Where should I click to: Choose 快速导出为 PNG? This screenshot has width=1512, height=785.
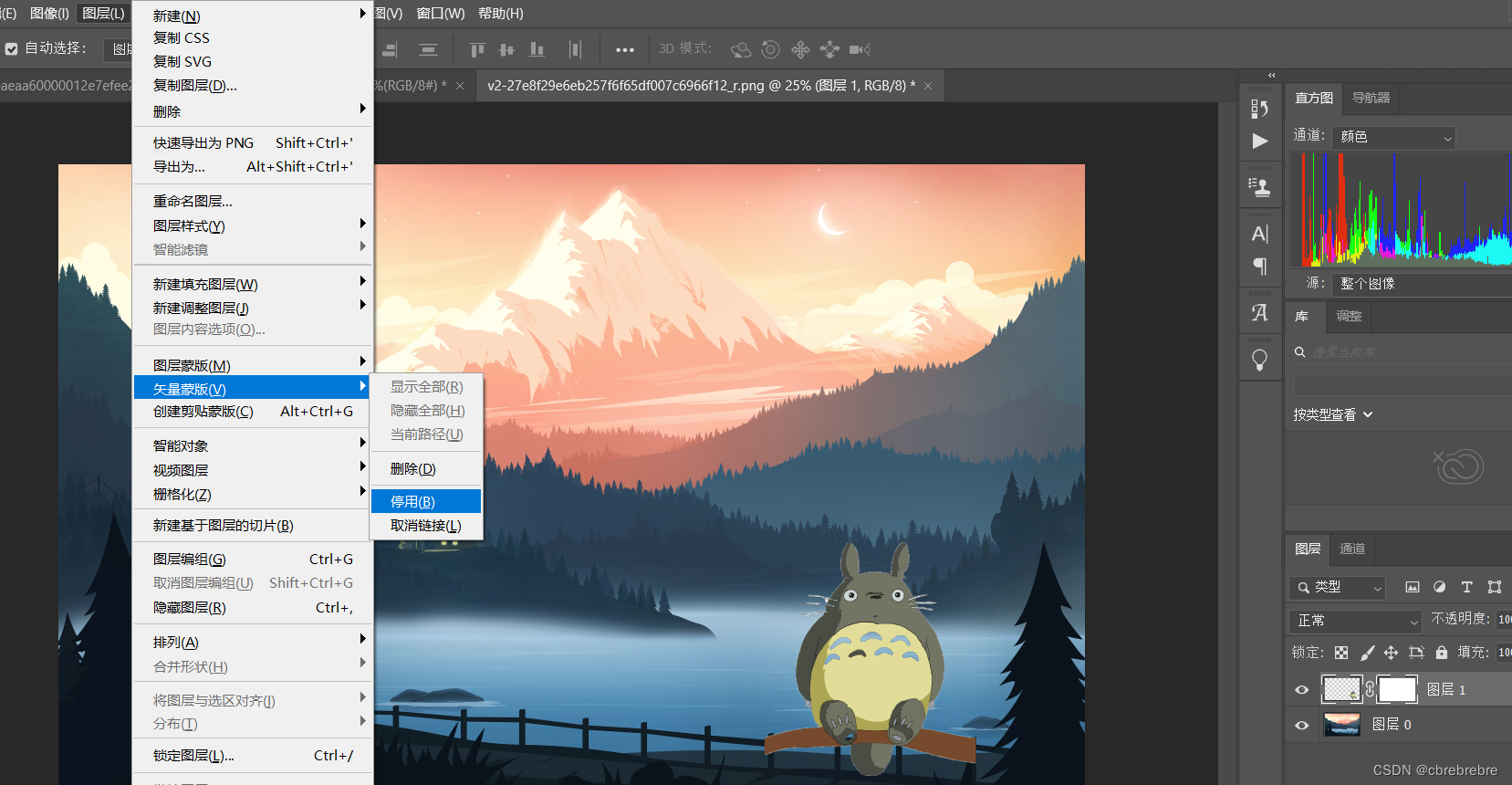point(253,142)
